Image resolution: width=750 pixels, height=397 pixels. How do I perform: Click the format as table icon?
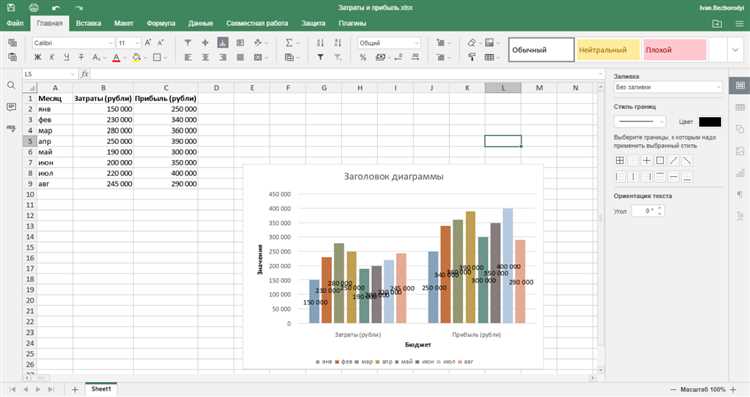[x=489, y=57]
